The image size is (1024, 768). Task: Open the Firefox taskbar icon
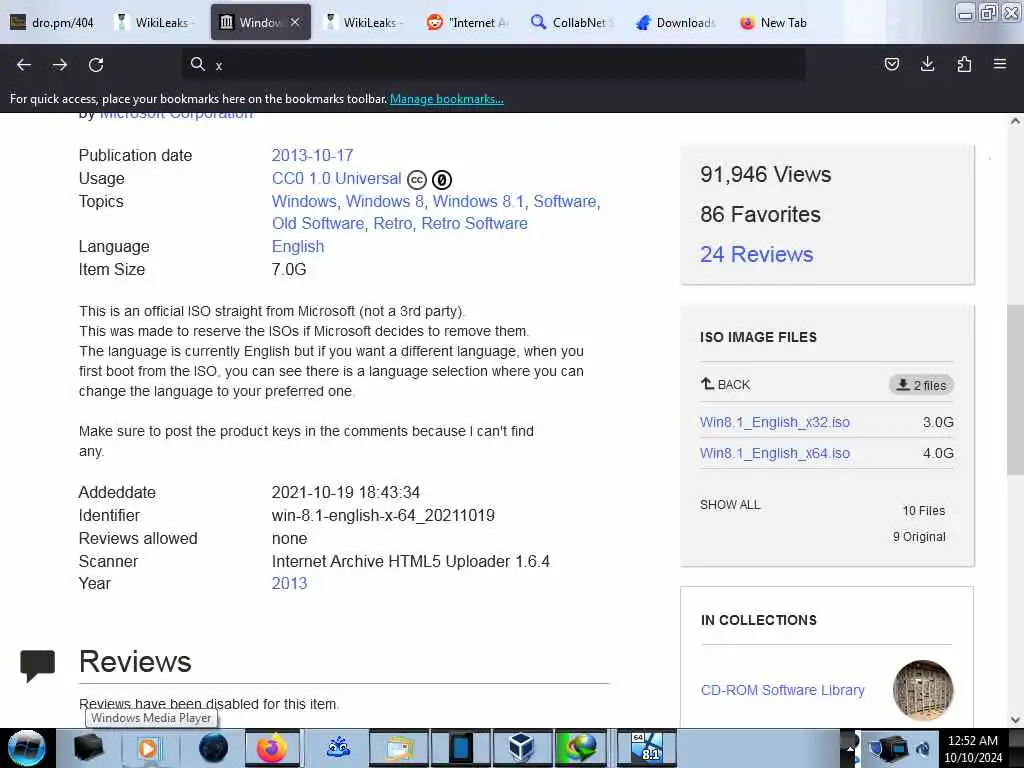pyautogui.click(x=272, y=748)
